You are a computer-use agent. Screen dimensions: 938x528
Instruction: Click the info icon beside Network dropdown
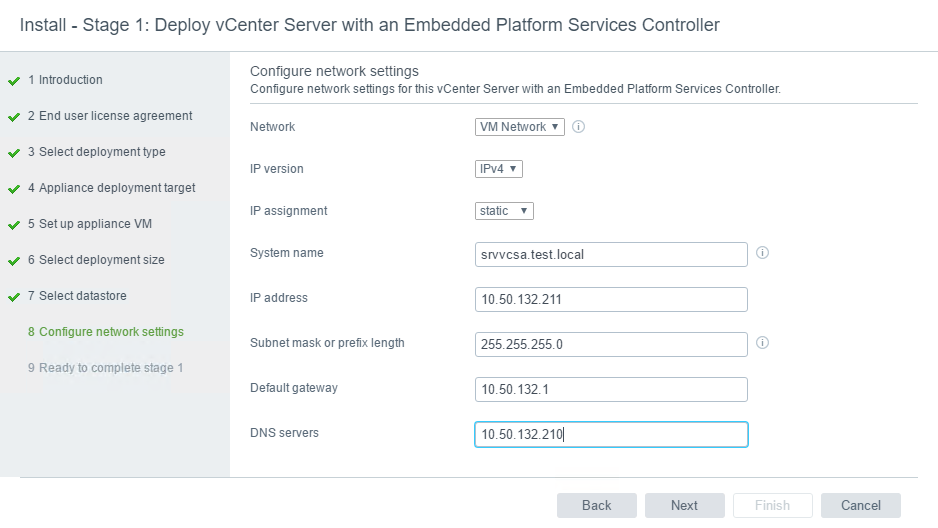[578, 127]
